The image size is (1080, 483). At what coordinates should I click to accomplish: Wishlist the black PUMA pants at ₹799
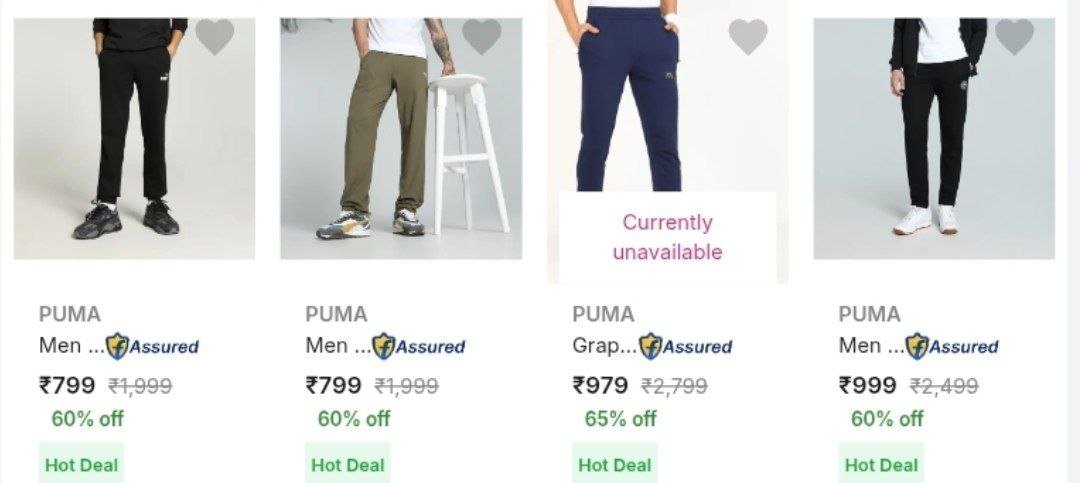(214, 38)
